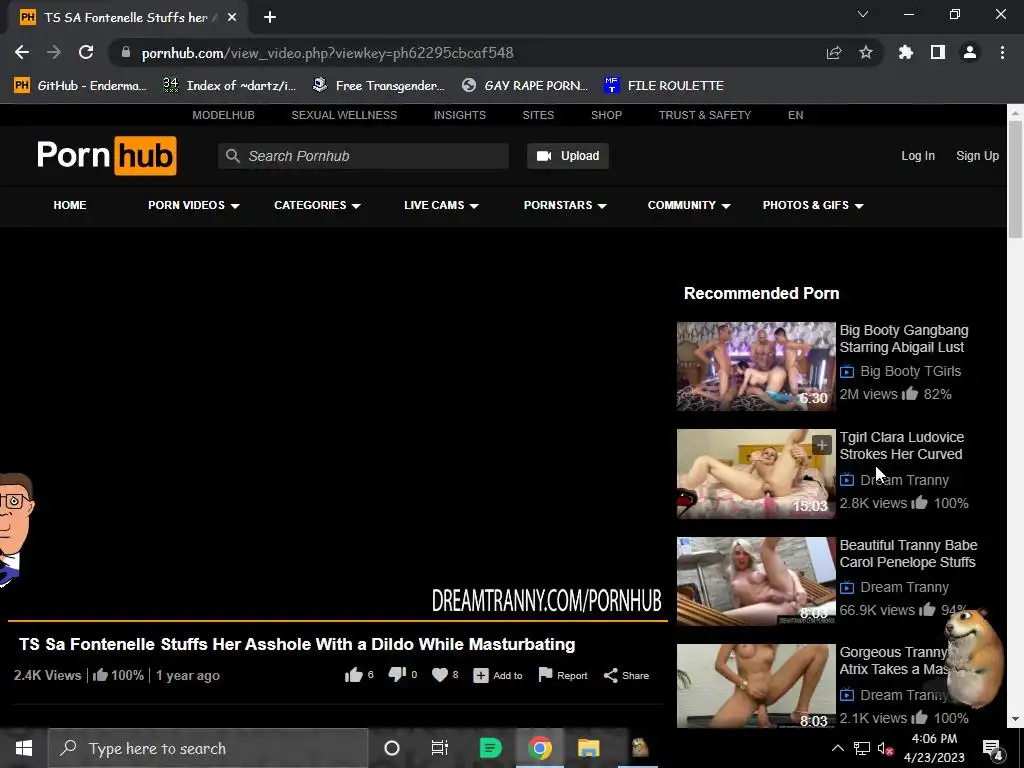Open the MODELHUB top menu link

coord(223,115)
